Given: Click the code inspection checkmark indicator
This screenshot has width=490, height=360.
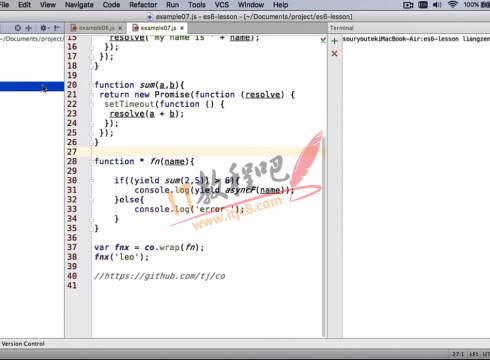Looking at the screenshot, I should 323,40.
